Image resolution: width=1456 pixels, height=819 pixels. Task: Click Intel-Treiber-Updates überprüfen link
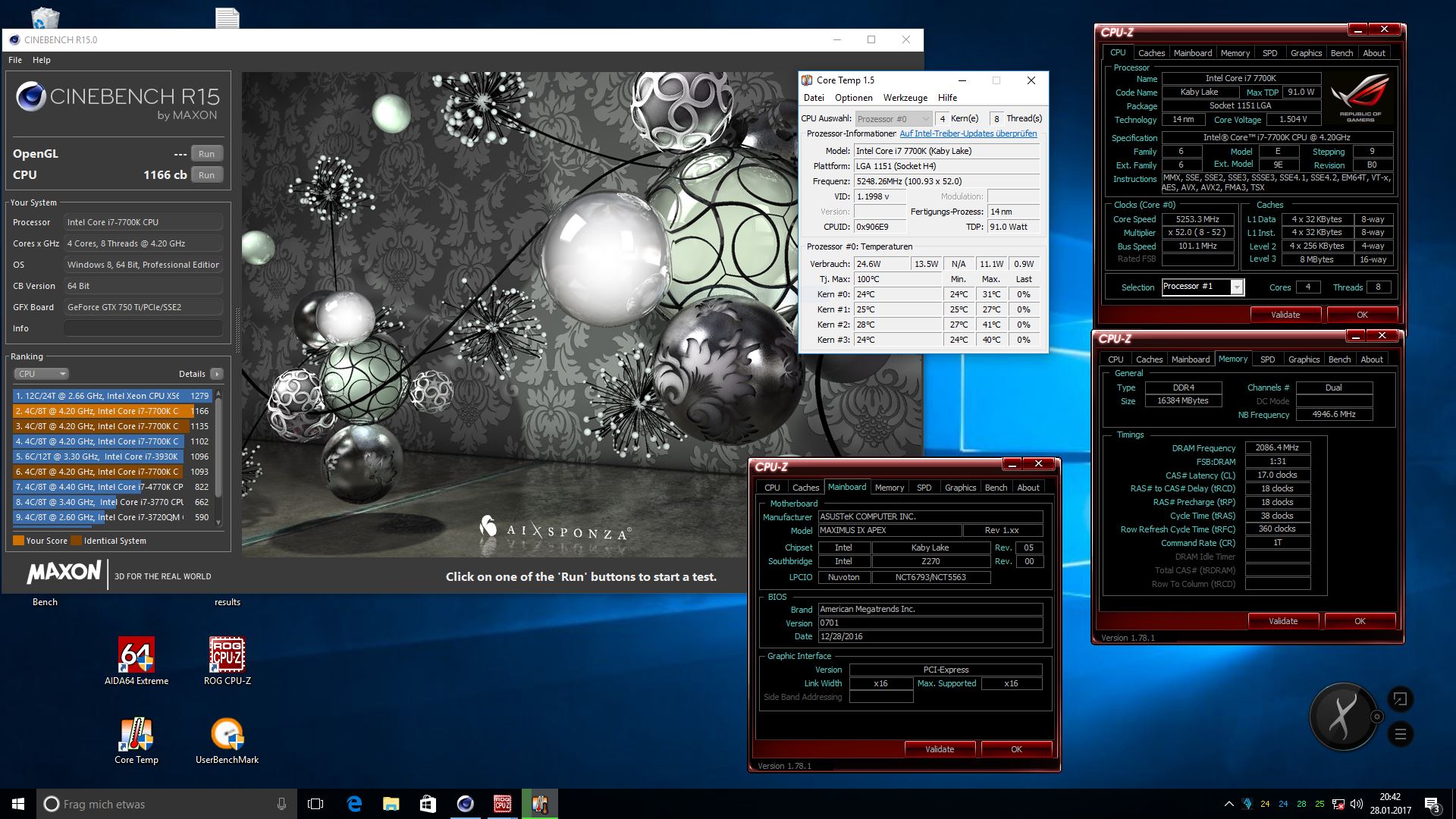coord(968,133)
